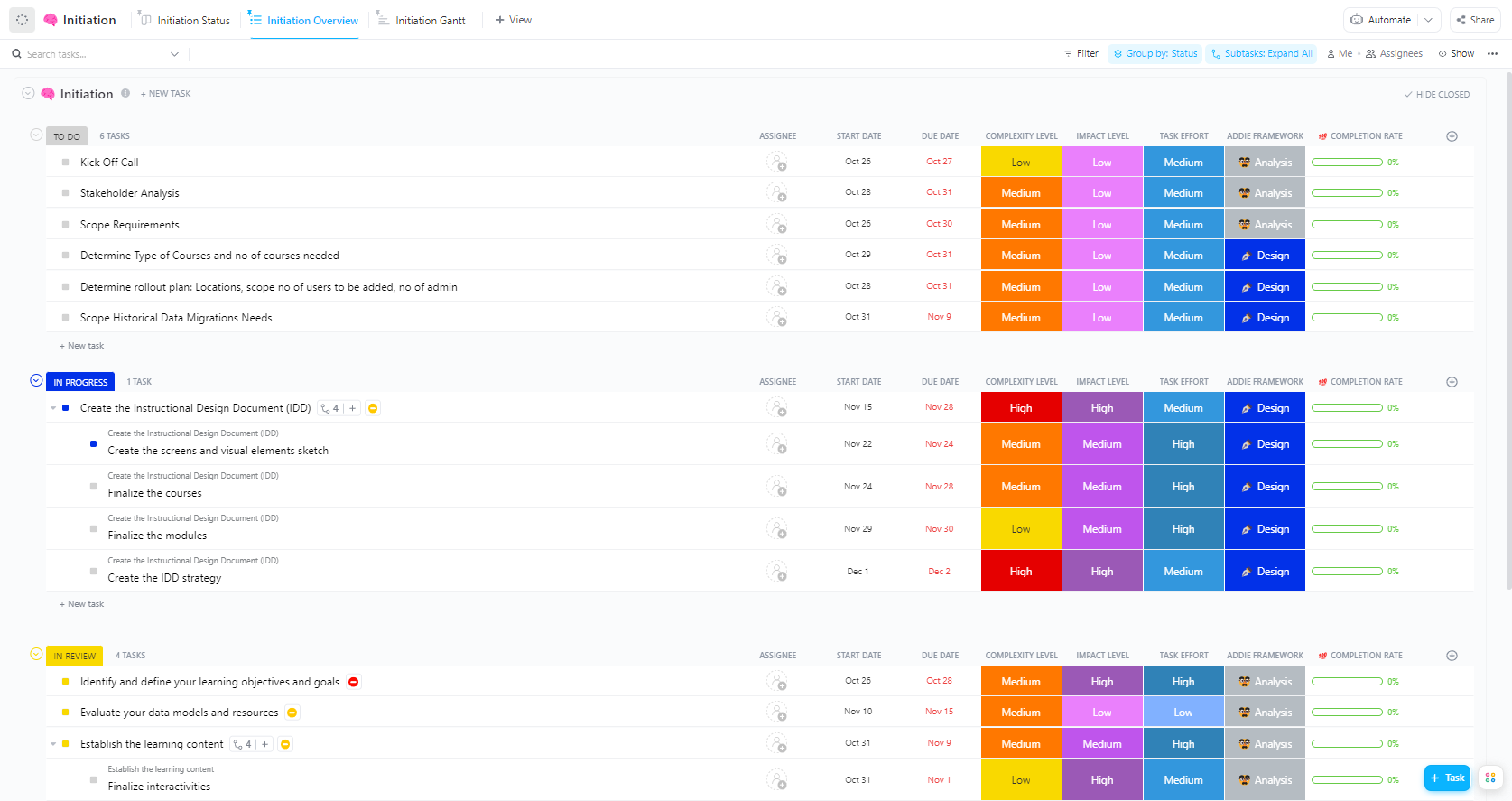
Task: Click the Automate button
Action: click(x=1381, y=20)
